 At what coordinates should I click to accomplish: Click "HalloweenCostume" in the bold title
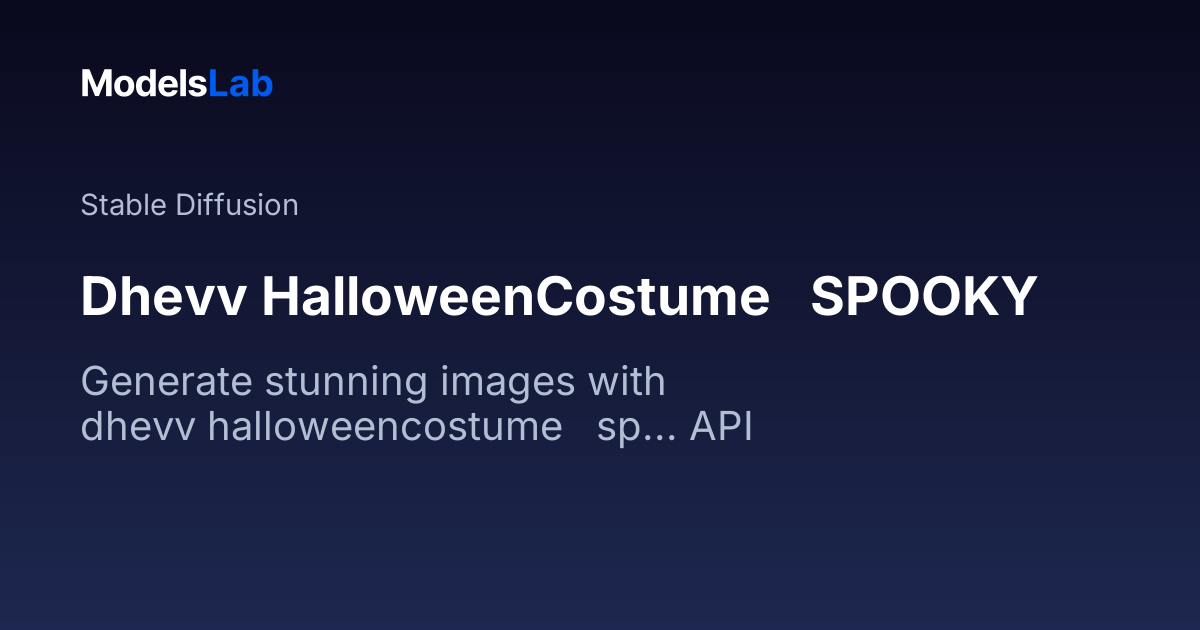tap(515, 298)
